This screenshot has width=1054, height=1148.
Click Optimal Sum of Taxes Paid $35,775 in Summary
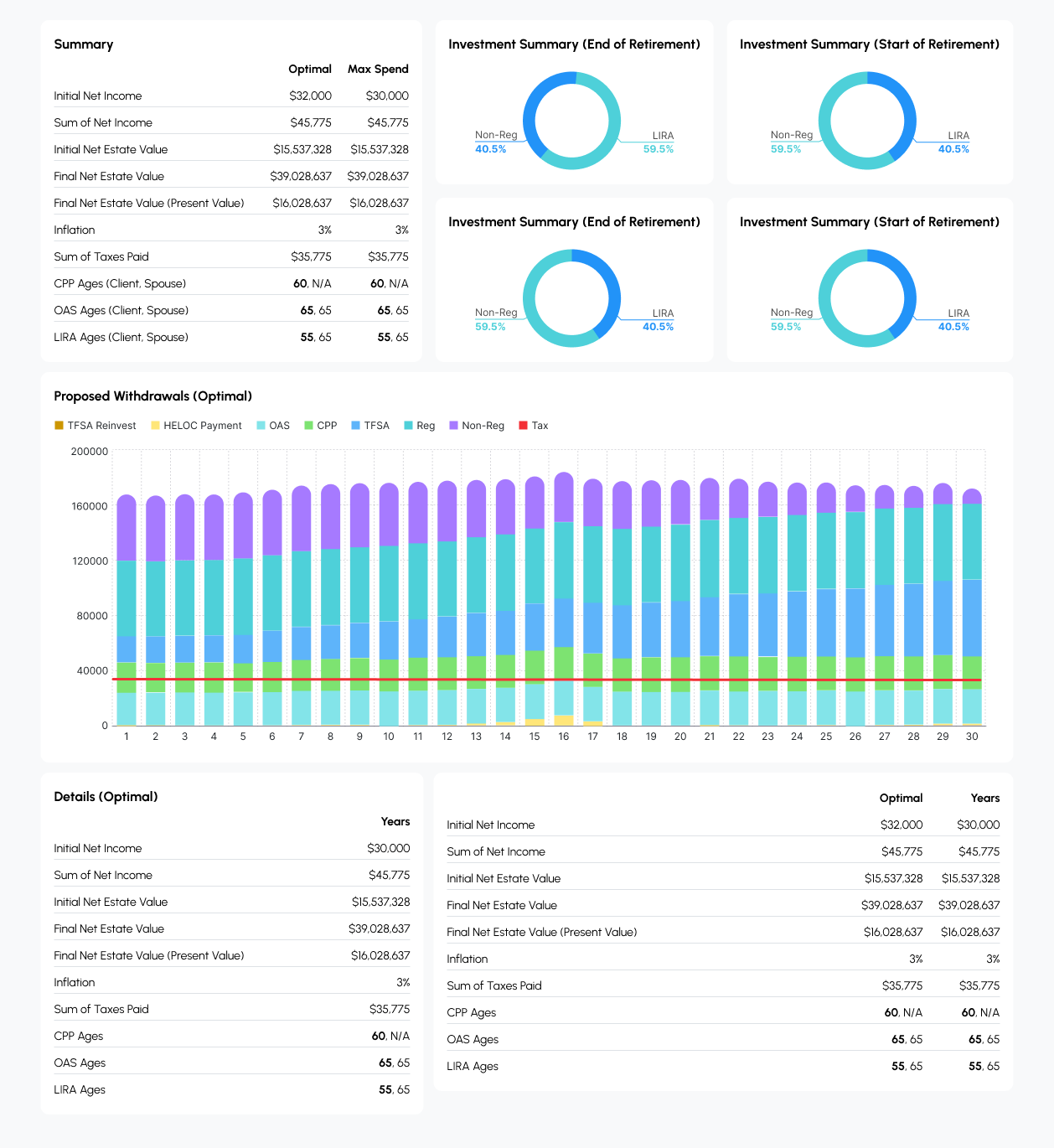pyautogui.click(x=312, y=256)
